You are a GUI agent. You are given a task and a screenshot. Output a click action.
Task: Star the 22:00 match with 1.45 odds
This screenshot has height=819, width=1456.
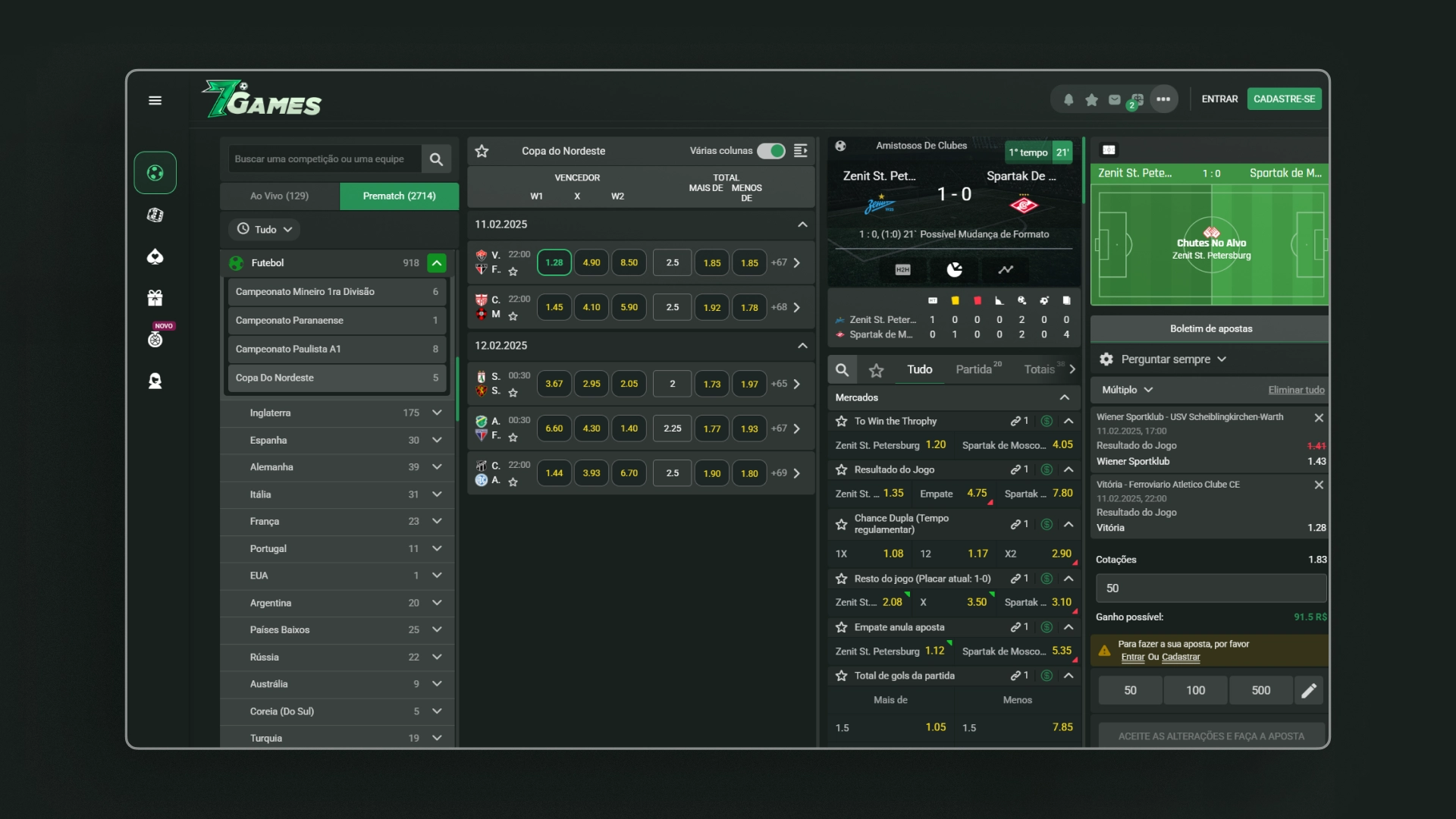point(513,316)
